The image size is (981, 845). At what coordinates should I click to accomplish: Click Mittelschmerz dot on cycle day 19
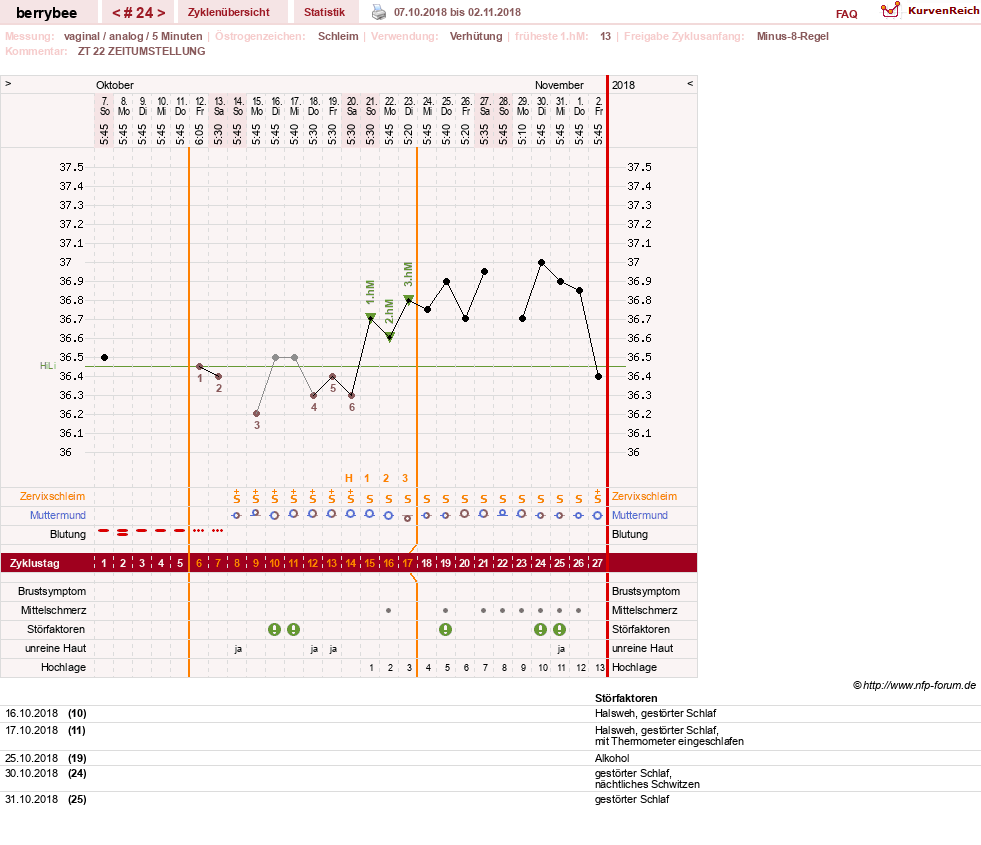(x=445, y=610)
